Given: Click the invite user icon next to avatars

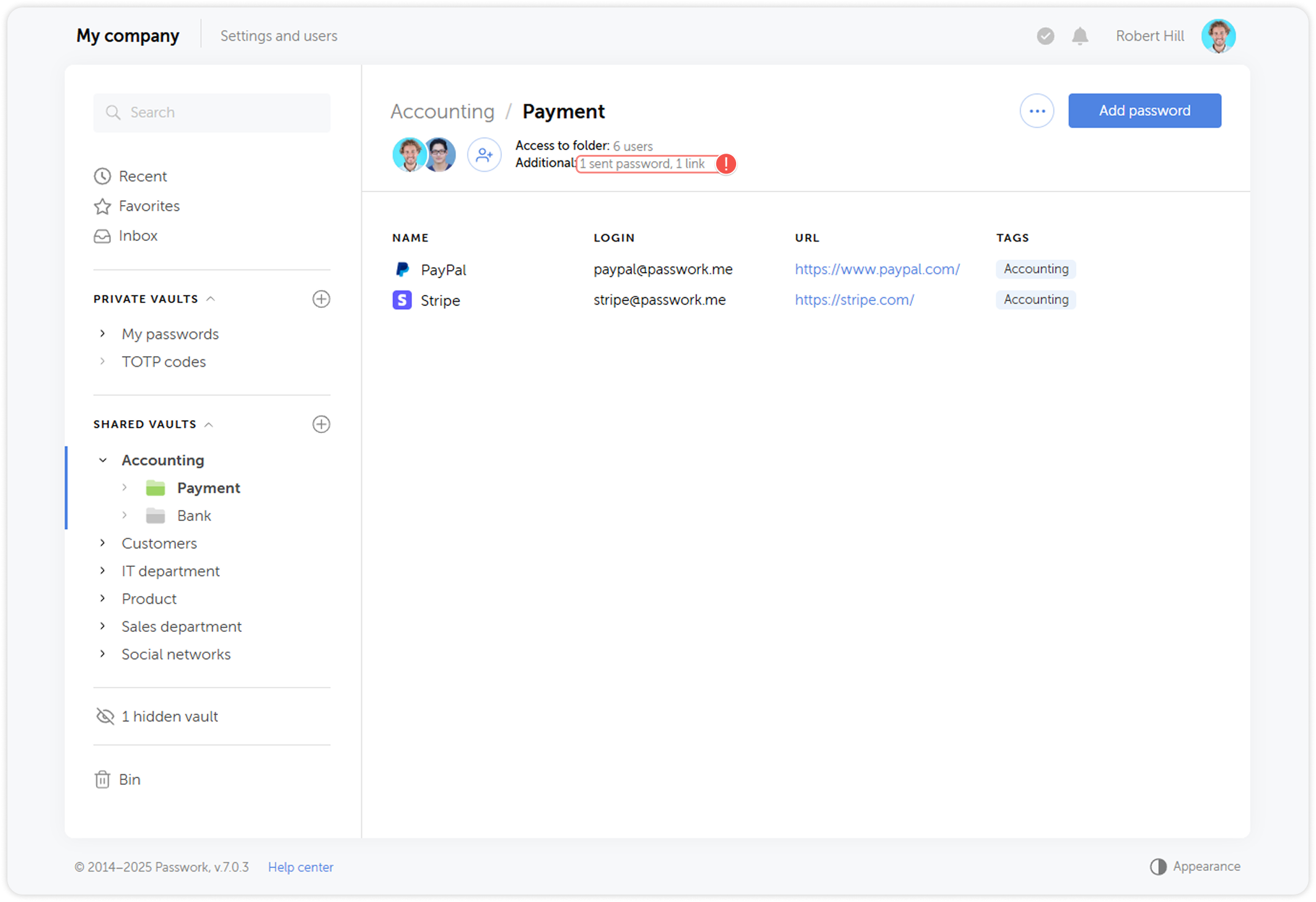Looking at the screenshot, I should click(x=484, y=155).
